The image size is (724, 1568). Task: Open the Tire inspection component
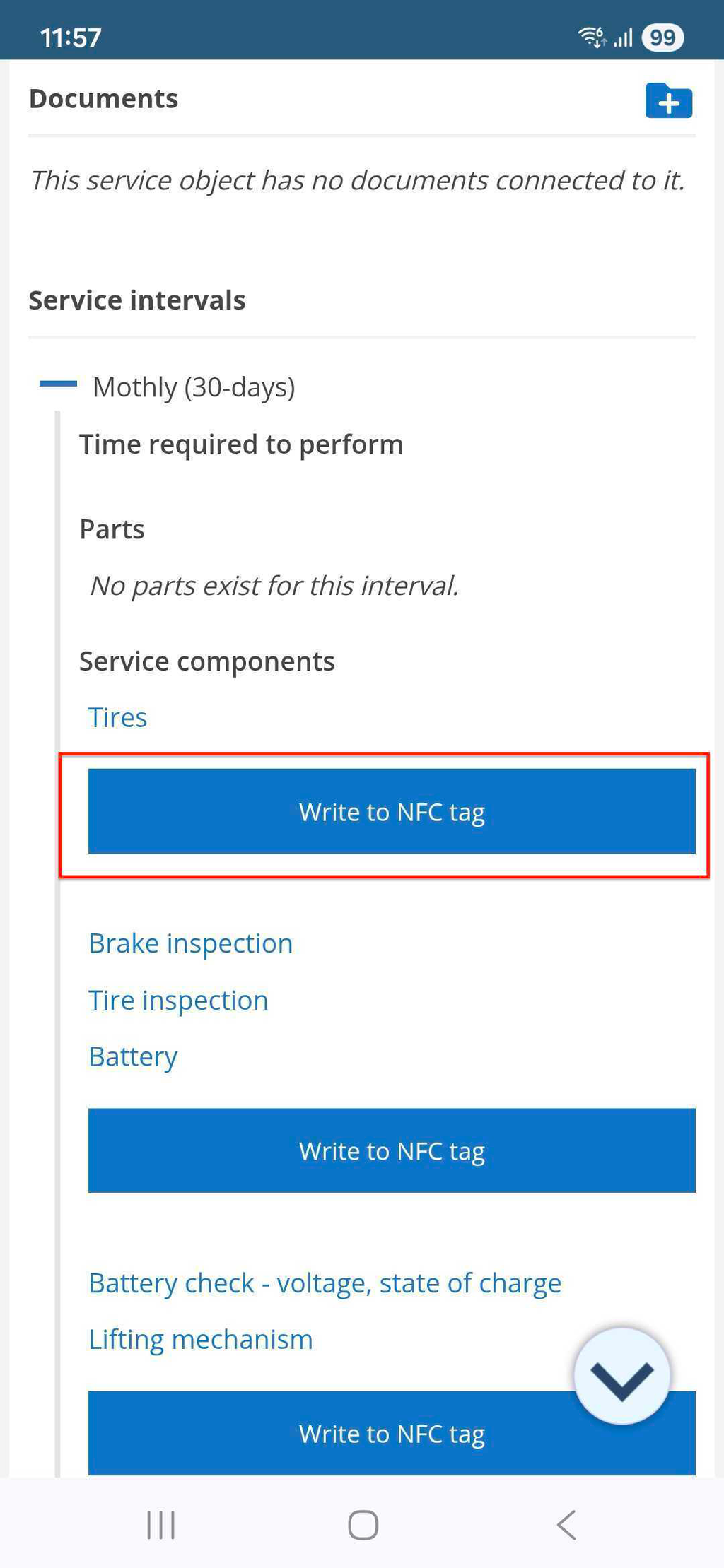(178, 999)
